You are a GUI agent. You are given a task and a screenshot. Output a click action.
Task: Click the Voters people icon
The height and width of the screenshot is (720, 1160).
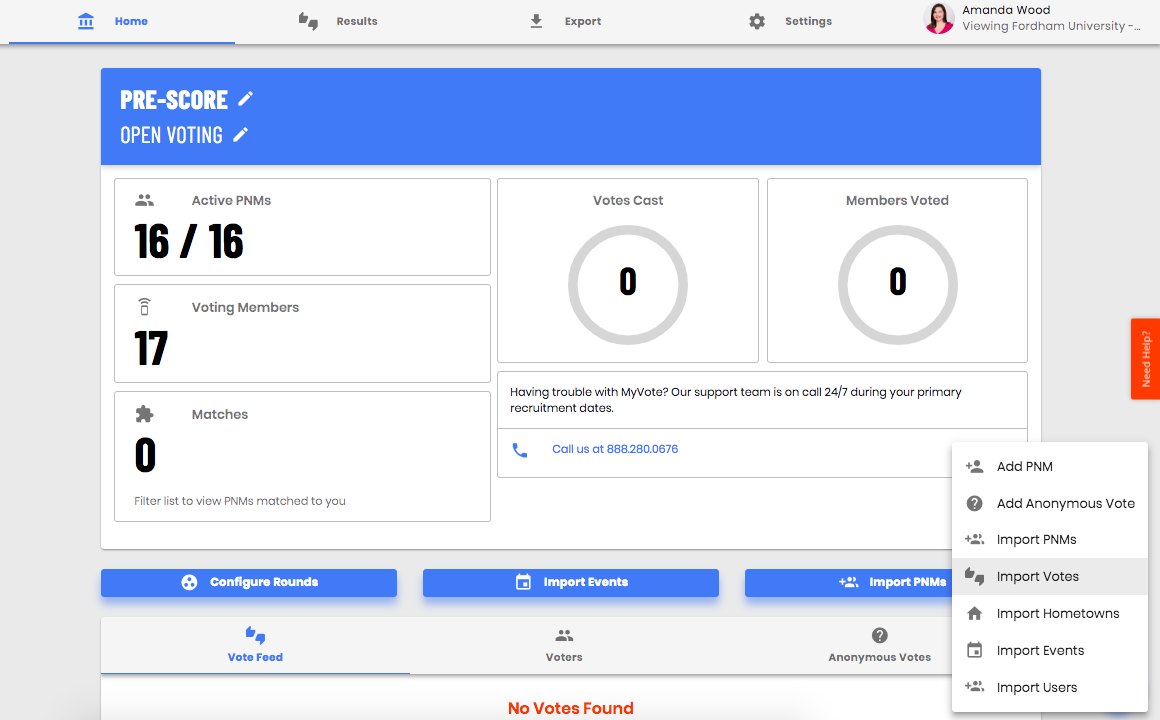click(x=564, y=636)
